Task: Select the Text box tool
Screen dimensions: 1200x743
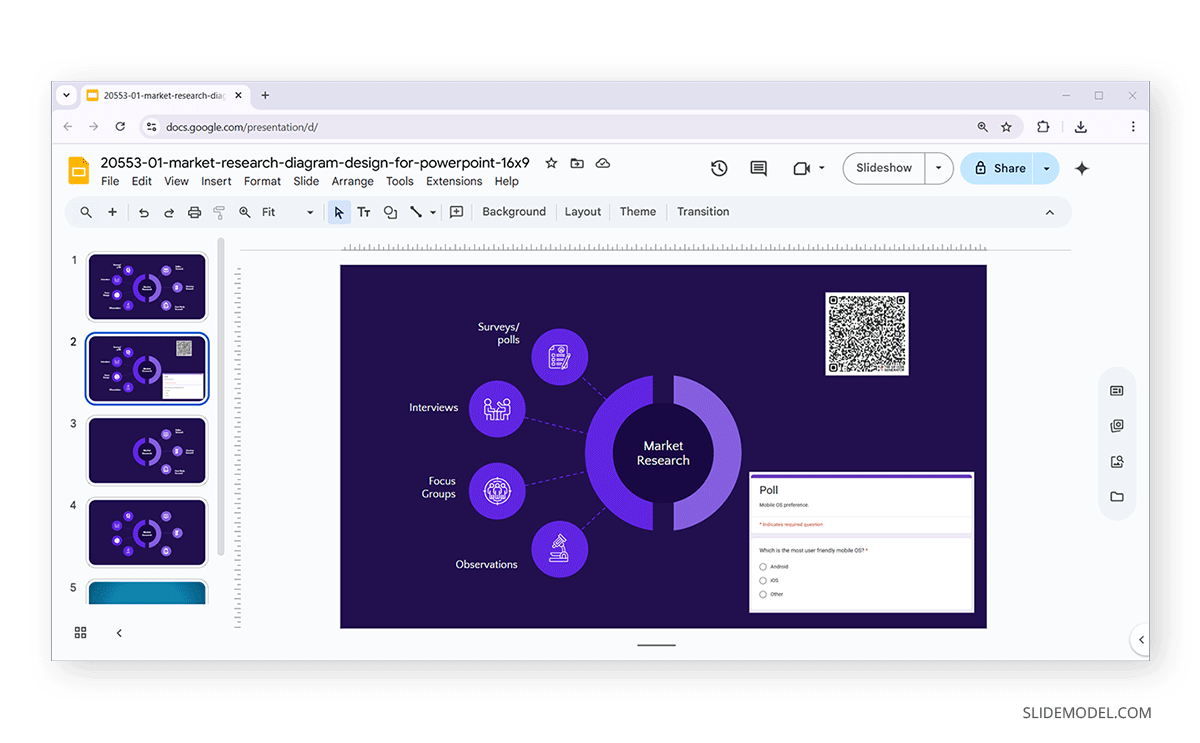Action: tap(363, 212)
